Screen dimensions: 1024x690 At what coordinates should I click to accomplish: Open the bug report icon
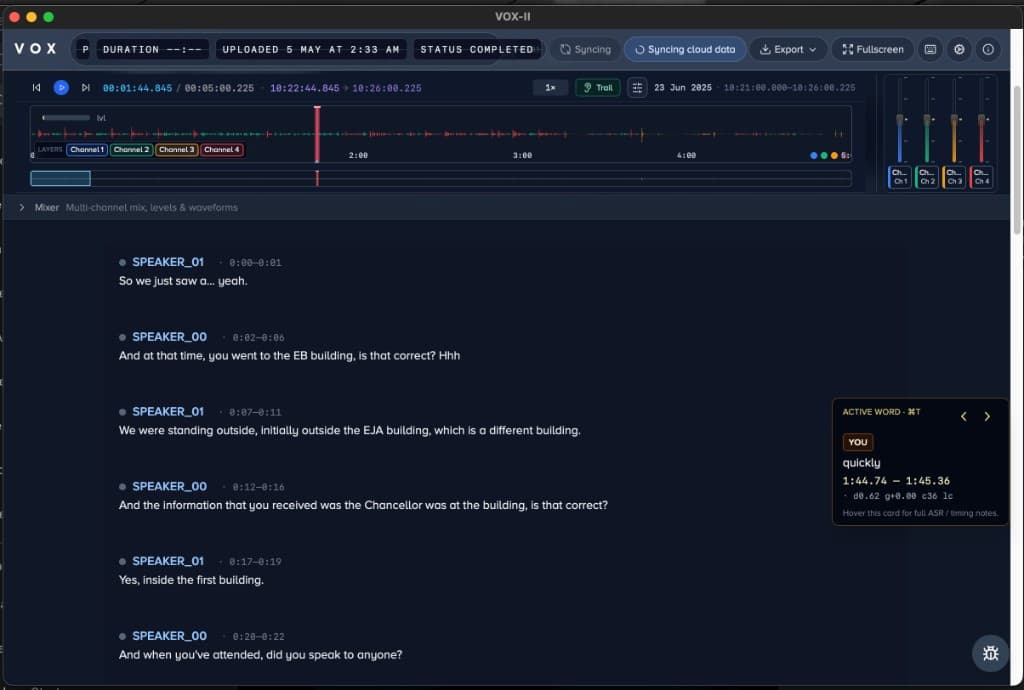[990, 653]
